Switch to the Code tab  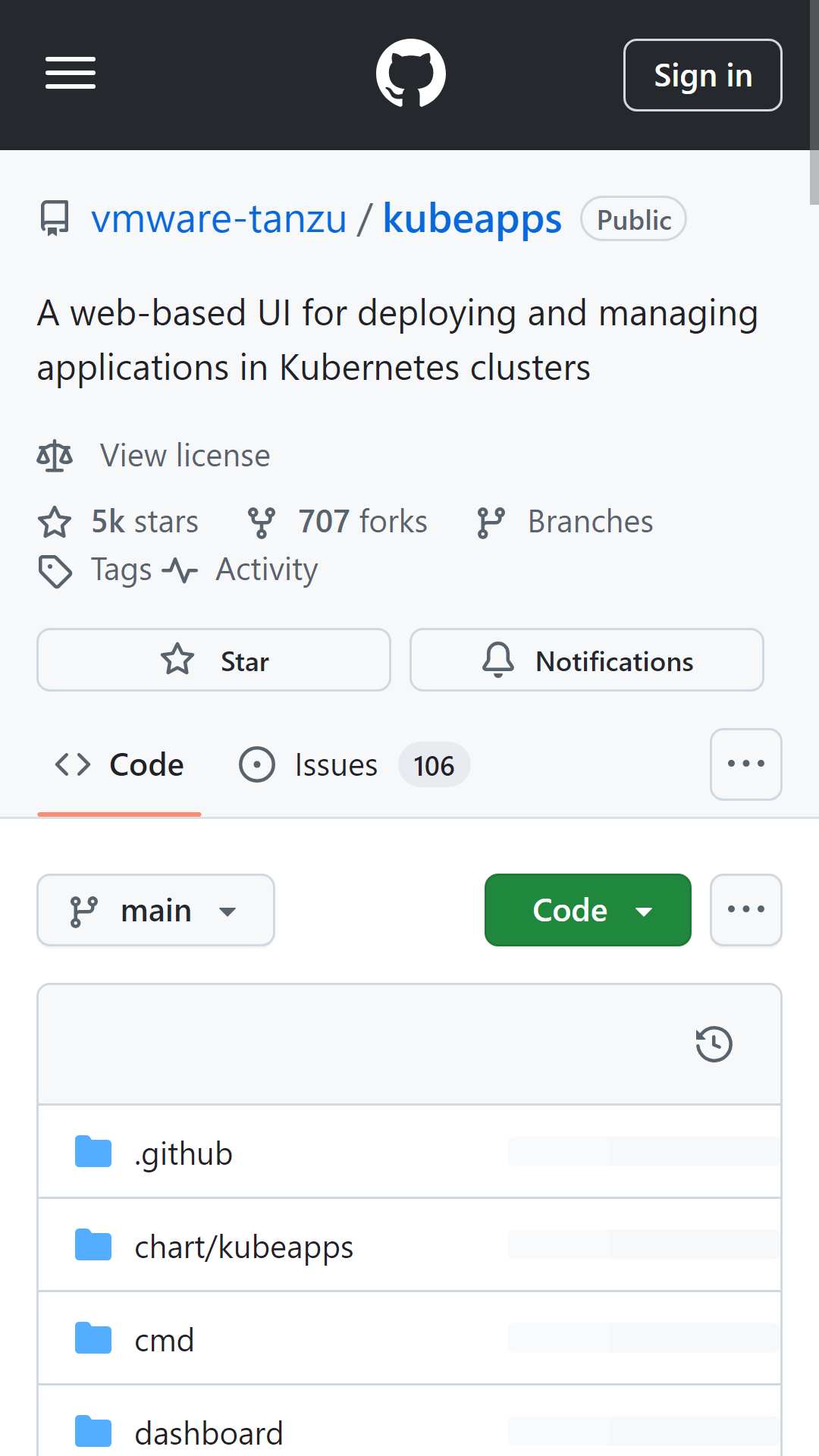119,764
